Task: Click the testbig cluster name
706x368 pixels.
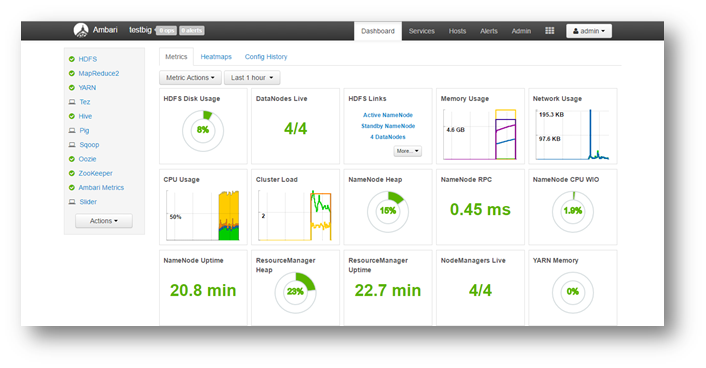Action: click(140, 30)
